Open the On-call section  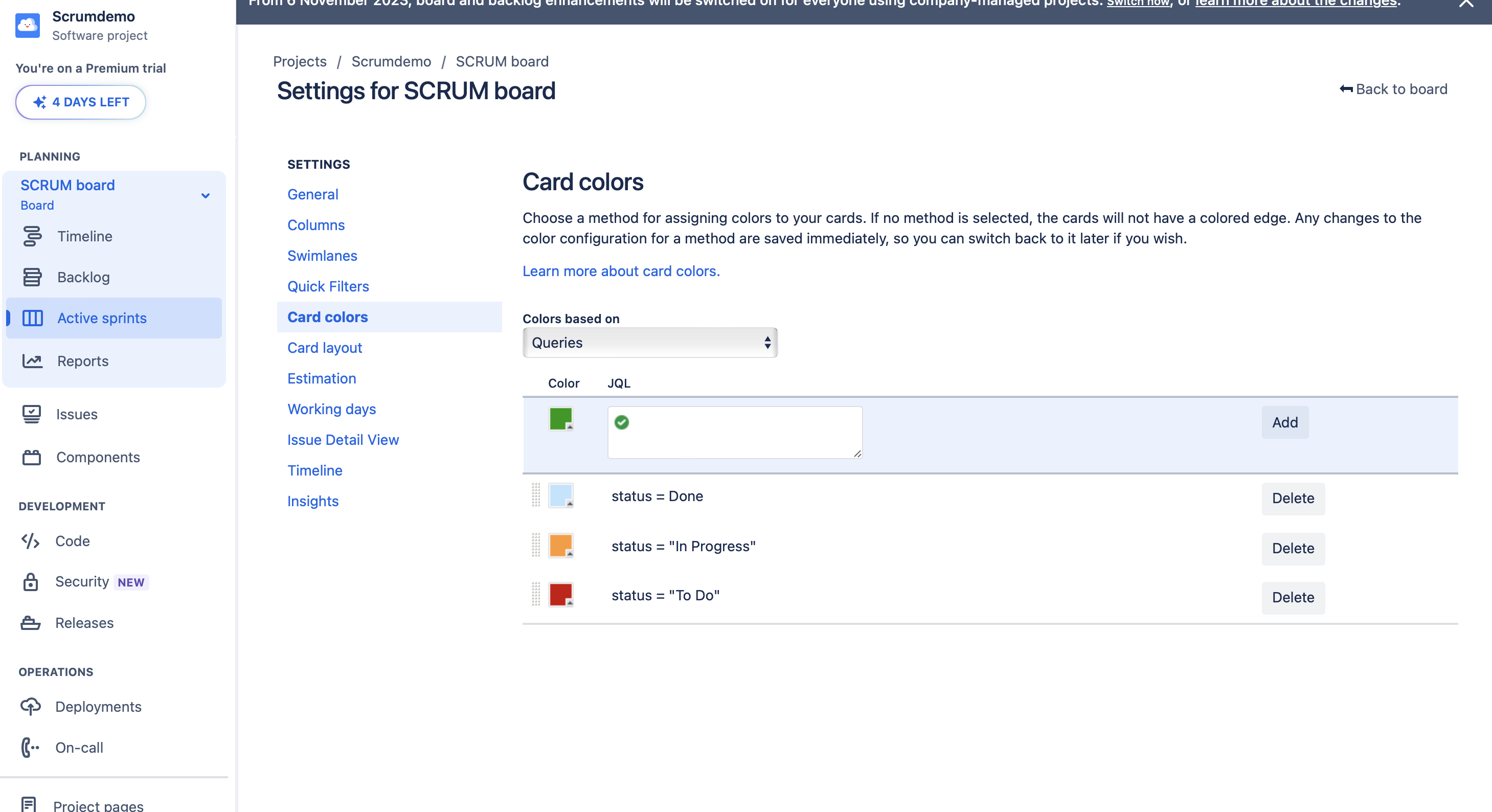point(80,748)
